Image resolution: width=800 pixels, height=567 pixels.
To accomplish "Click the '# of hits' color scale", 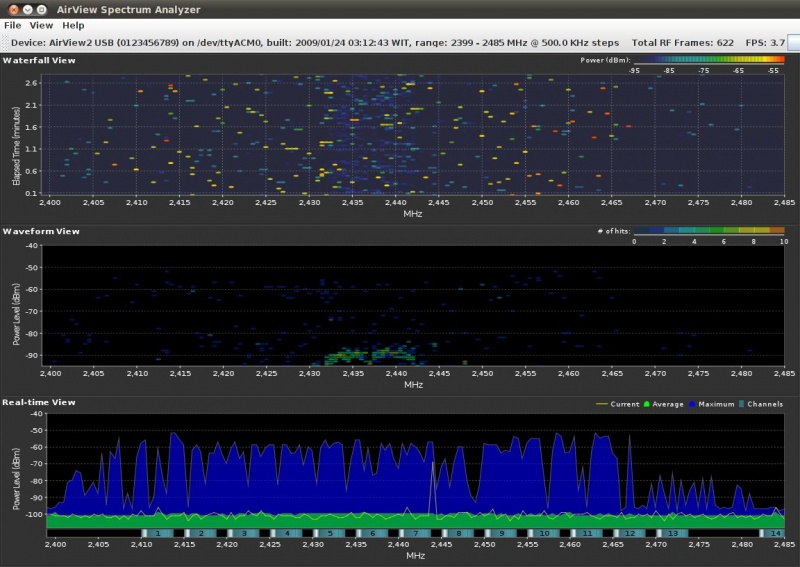I will 709,231.
